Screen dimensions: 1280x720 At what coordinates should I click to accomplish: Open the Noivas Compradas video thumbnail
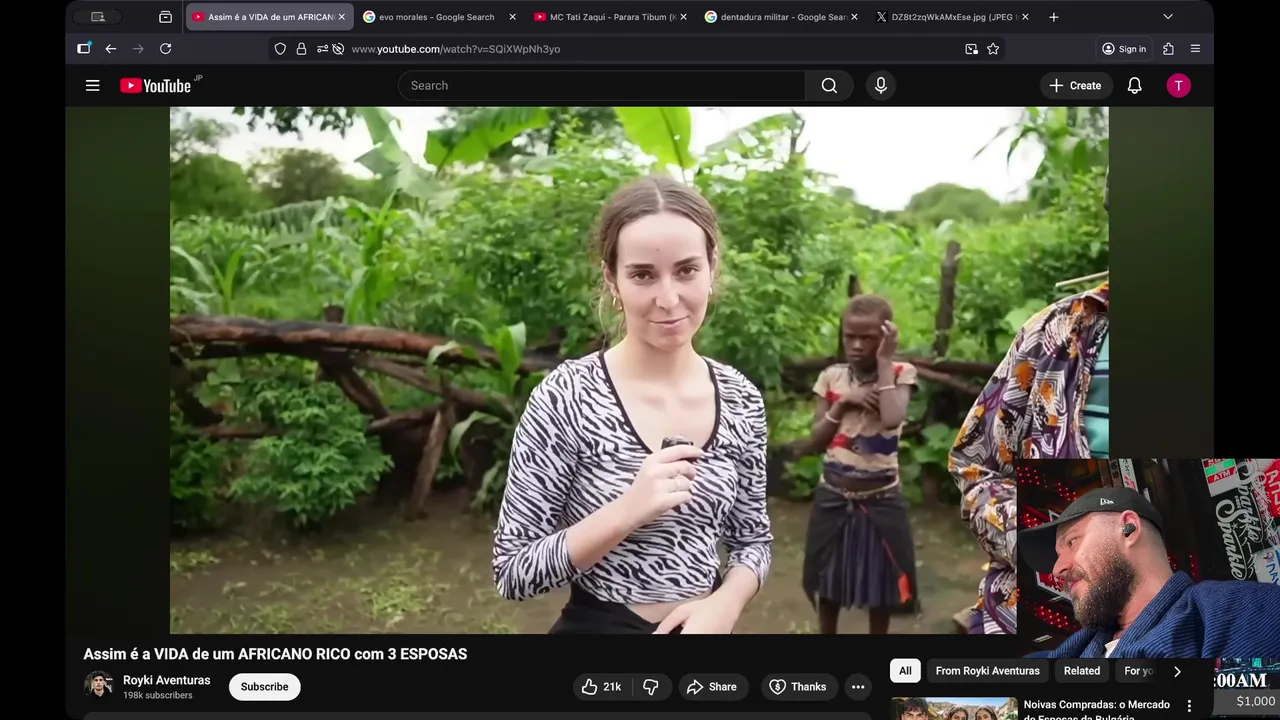pos(954,709)
